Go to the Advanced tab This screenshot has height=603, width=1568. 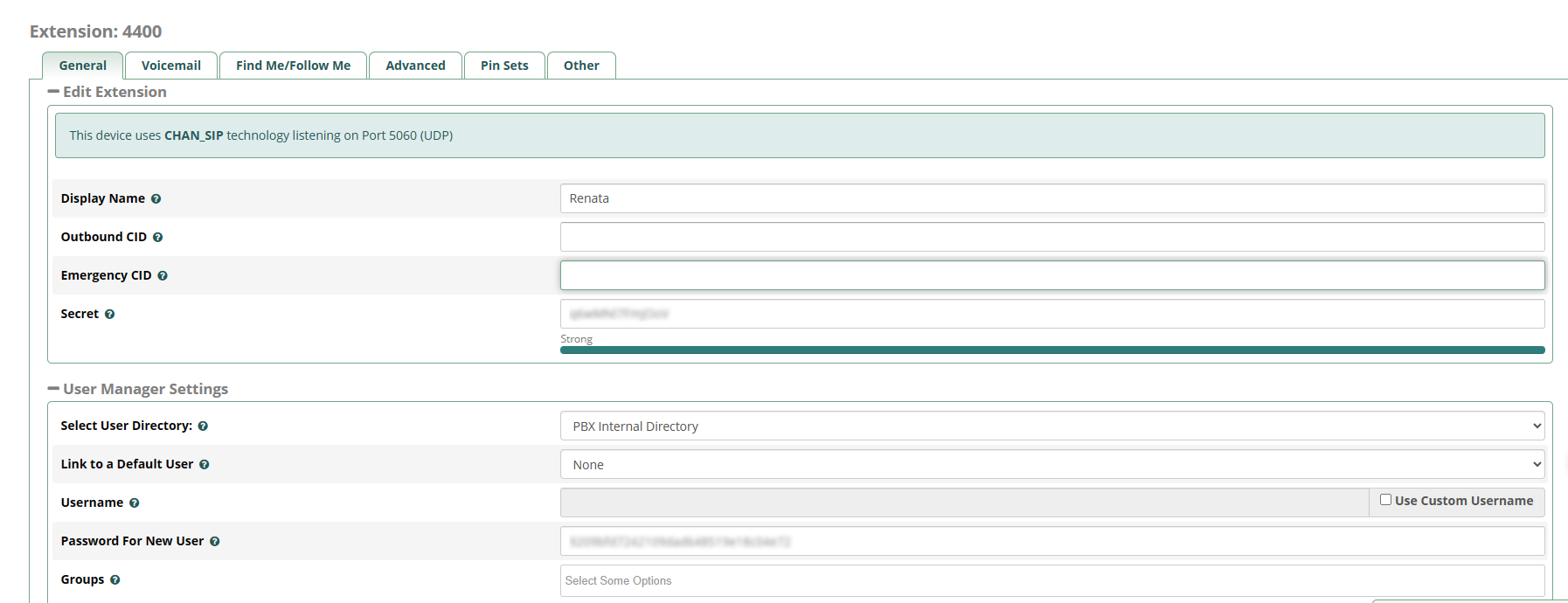click(x=415, y=66)
